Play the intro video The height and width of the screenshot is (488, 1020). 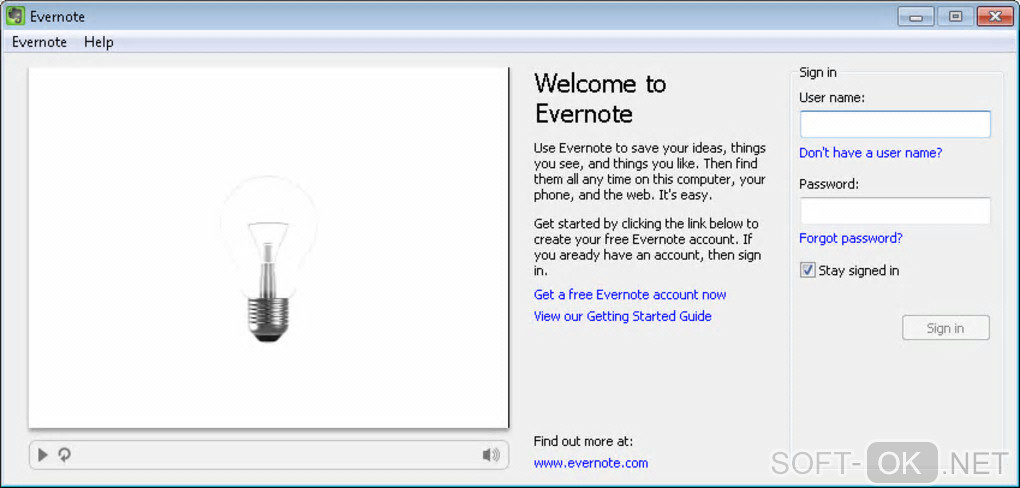pyautogui.click(x=43, y=455)
